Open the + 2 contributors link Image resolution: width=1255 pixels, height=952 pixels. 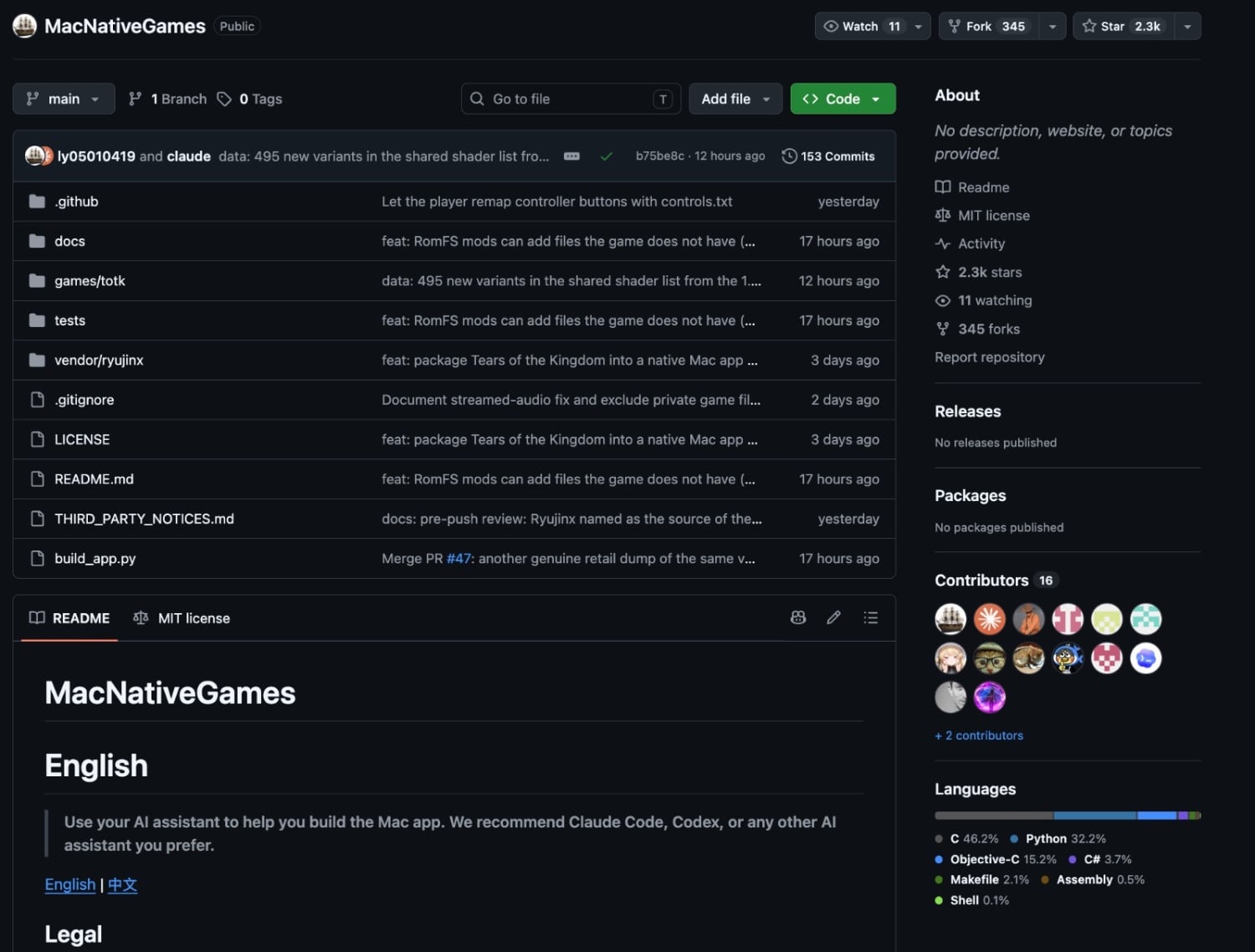(979, 735)
